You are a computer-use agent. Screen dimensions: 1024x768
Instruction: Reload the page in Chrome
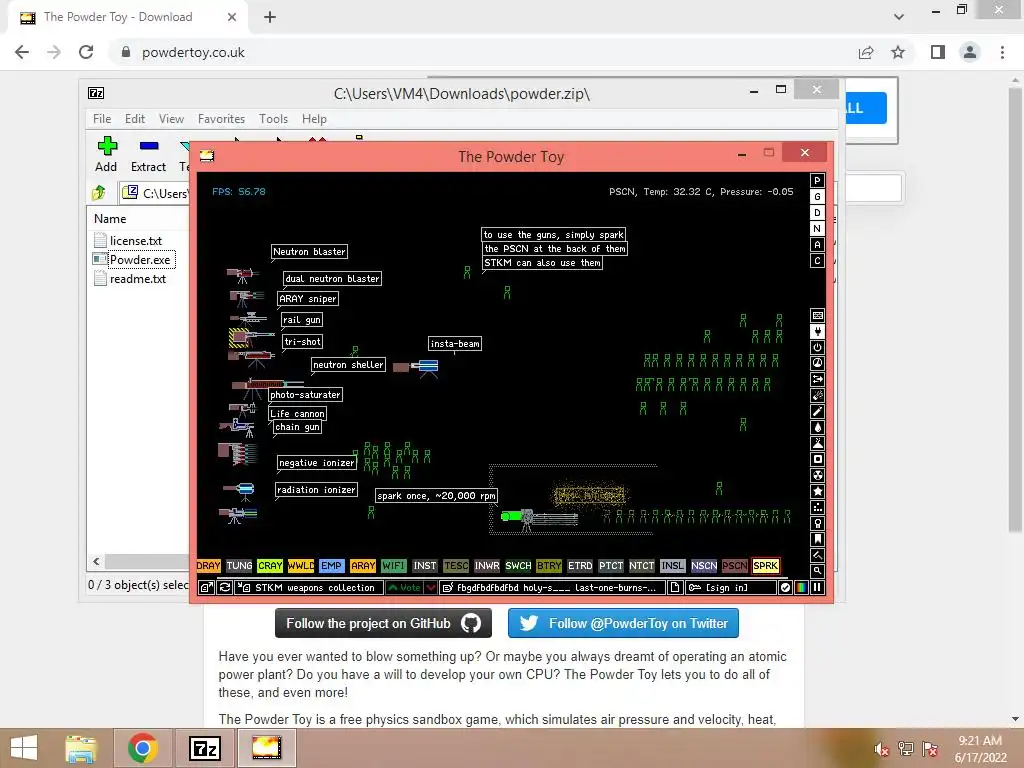[x=86, y=52]
